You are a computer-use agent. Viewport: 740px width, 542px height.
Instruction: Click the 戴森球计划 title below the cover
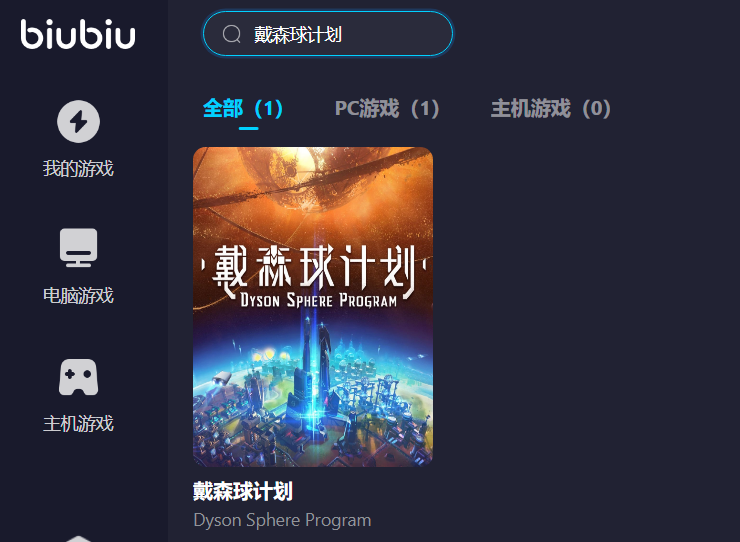(243, 491)
